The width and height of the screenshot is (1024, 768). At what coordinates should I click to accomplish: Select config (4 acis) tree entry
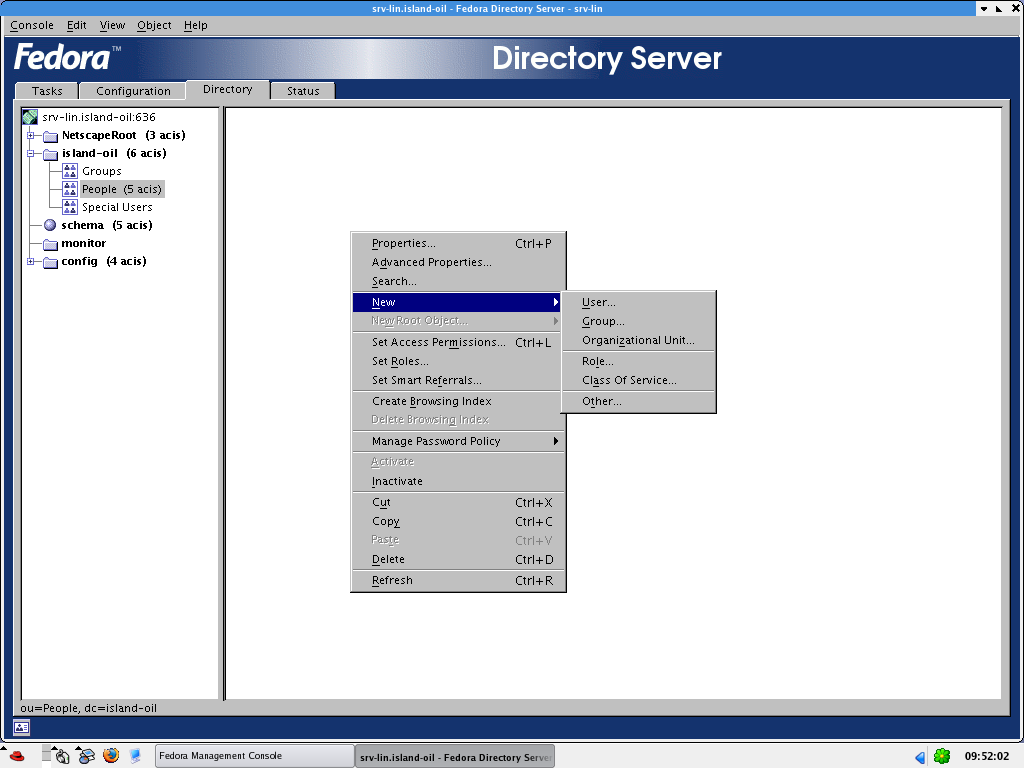pyautogui.click(x=104, y=262)
